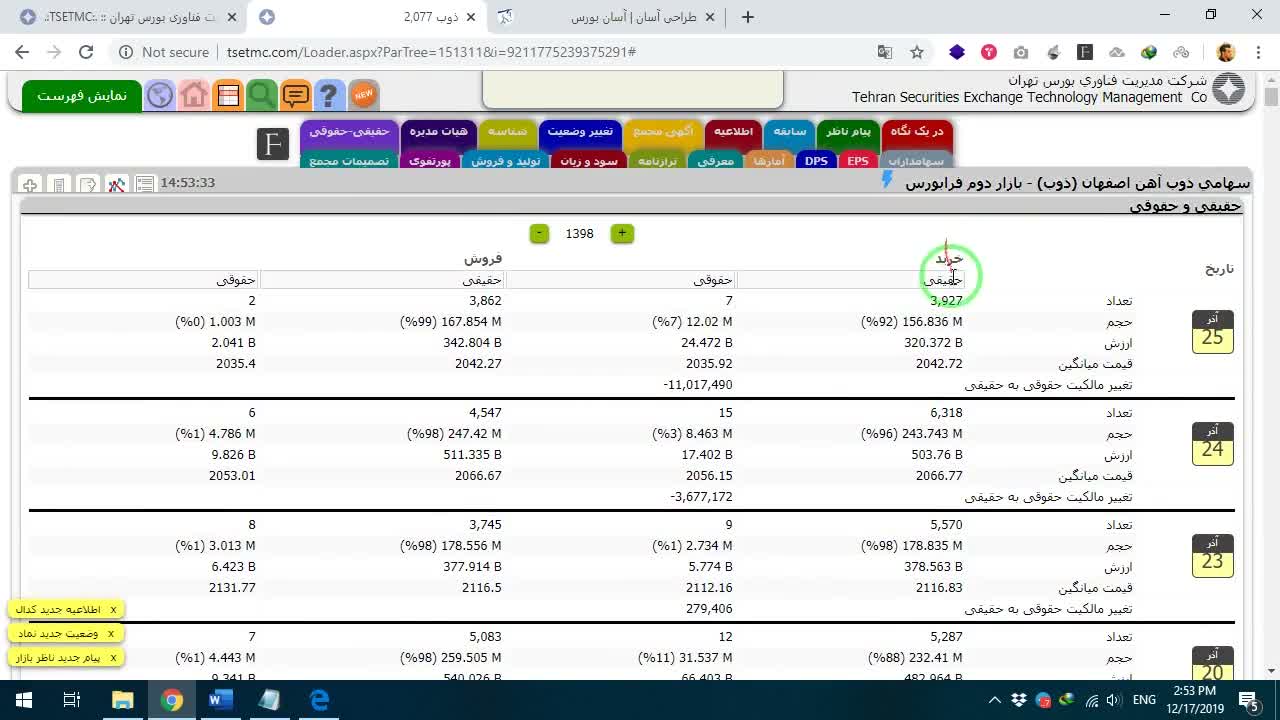1280x720 pixels.
Task: Open the EPS tab
Action: click(857, 160)
